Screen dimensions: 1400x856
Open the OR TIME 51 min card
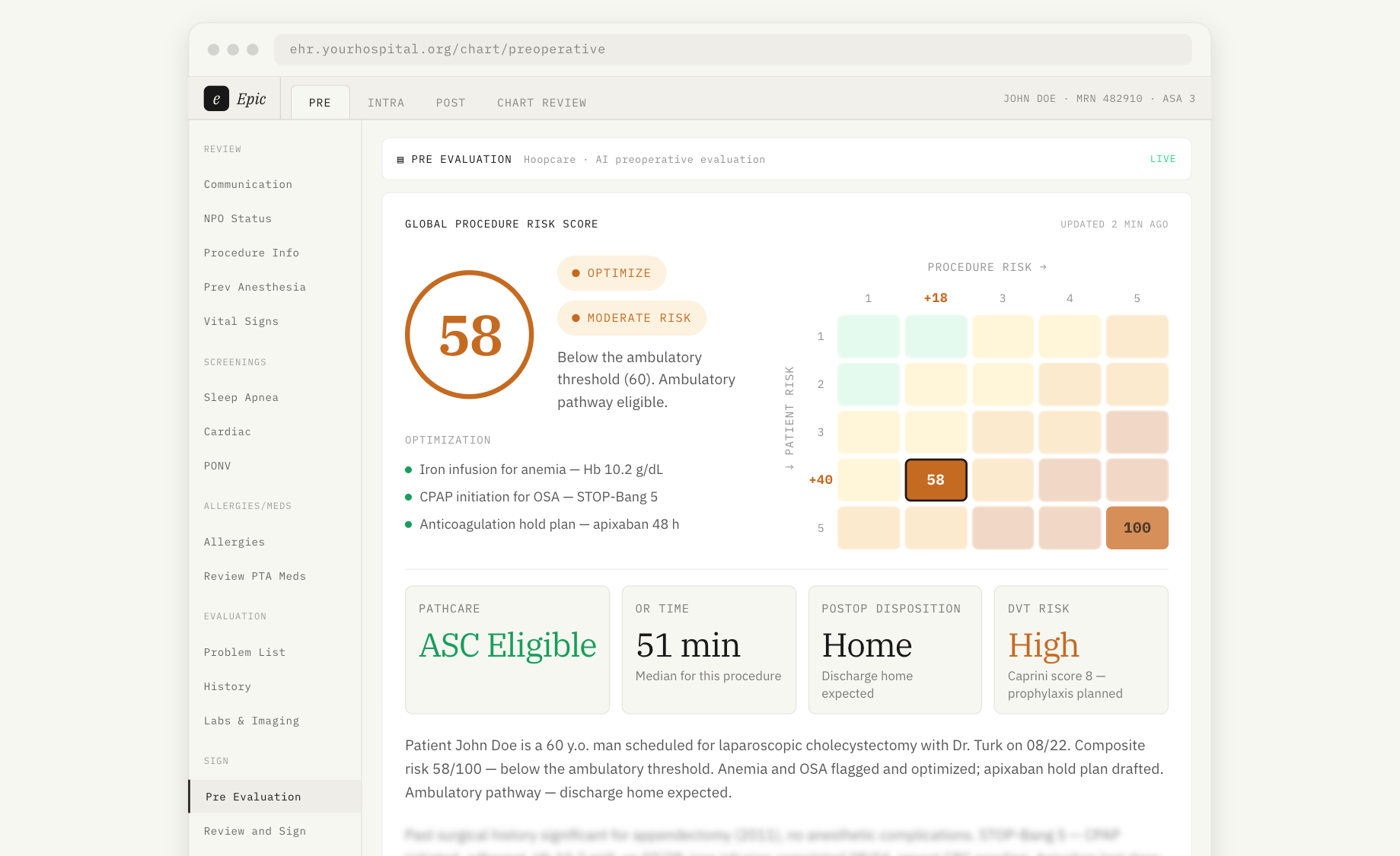click(x=709, y=650)
